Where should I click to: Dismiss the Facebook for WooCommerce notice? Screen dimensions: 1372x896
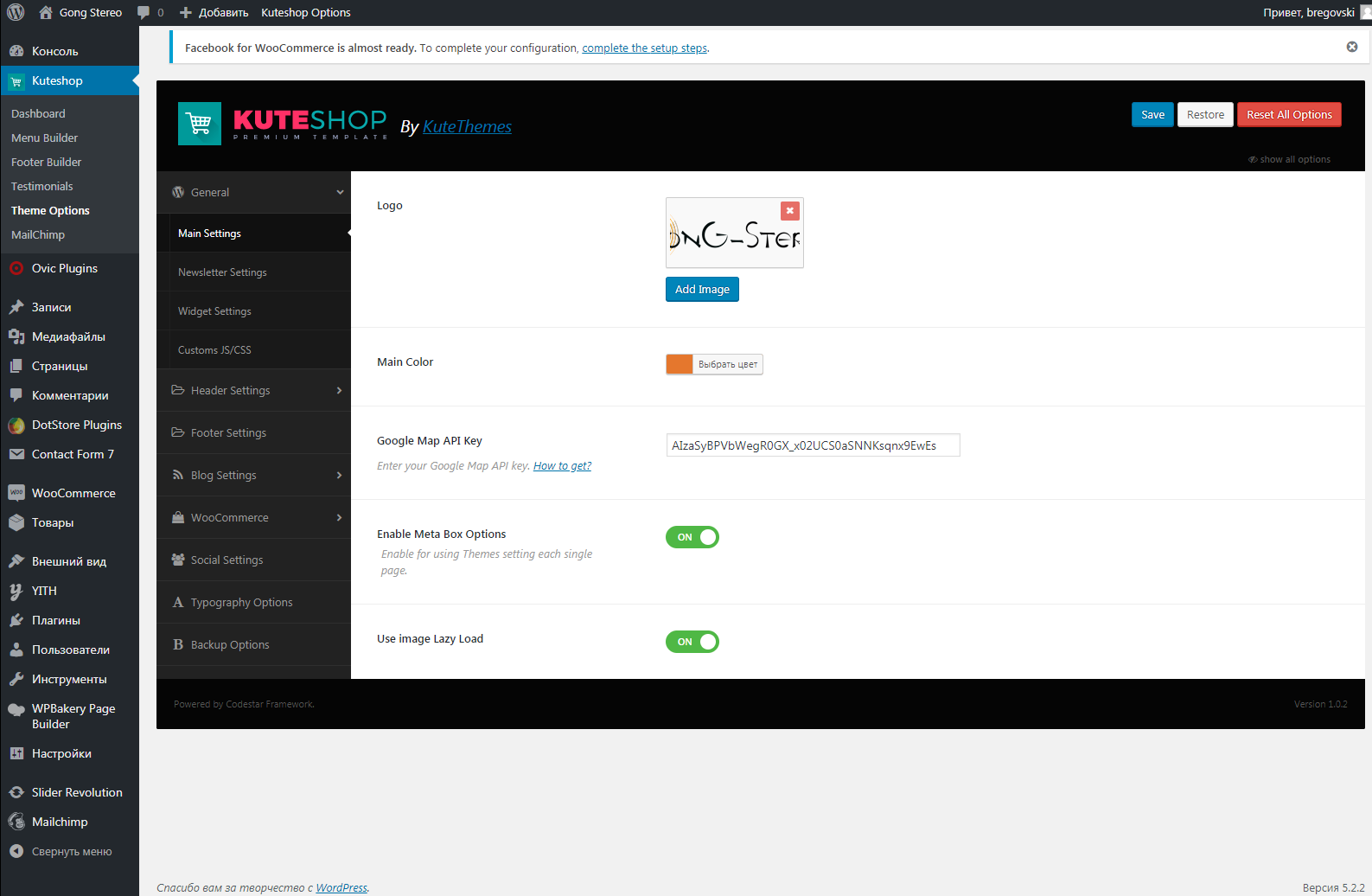(1352, 47)
